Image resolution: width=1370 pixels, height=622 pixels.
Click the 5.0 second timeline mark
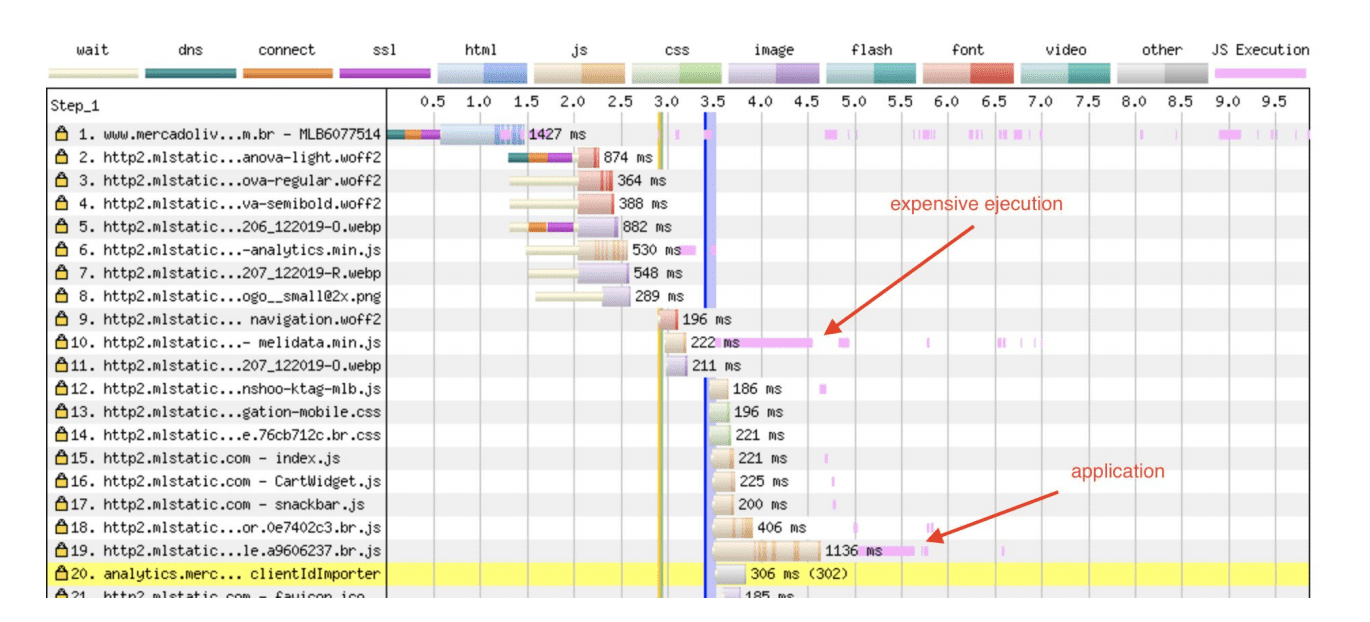click(x=853, y=102)
